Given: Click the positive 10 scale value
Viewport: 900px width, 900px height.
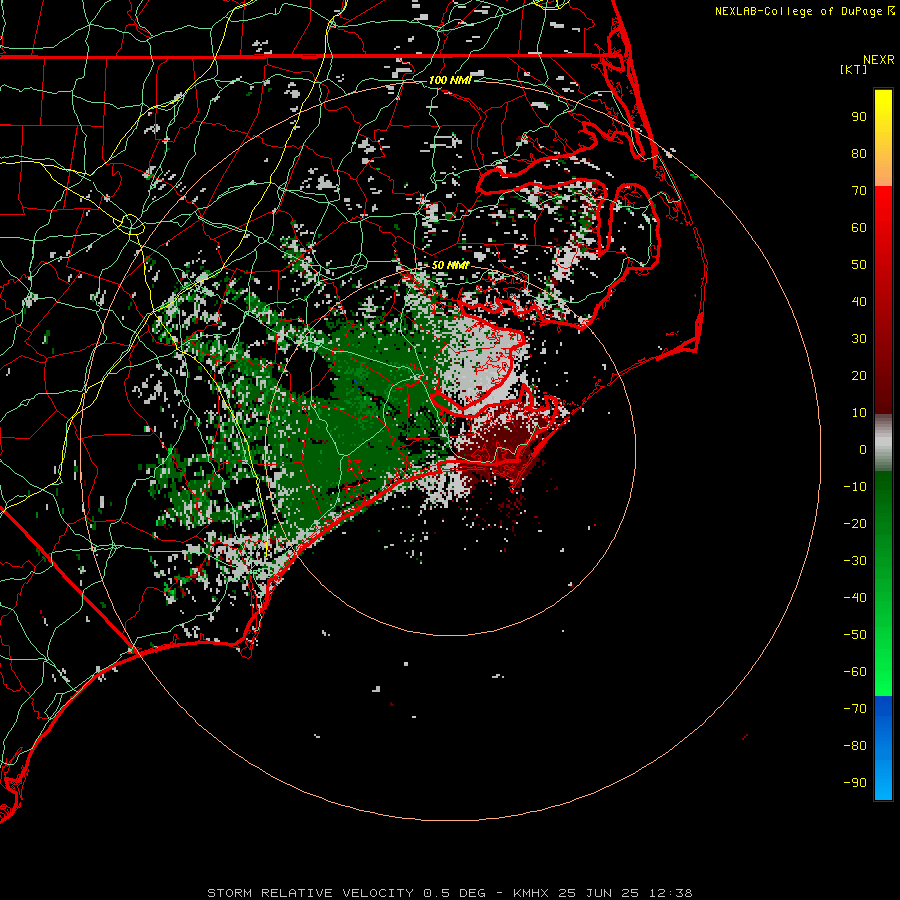Looking at the screenshot, I should (859, 413).
